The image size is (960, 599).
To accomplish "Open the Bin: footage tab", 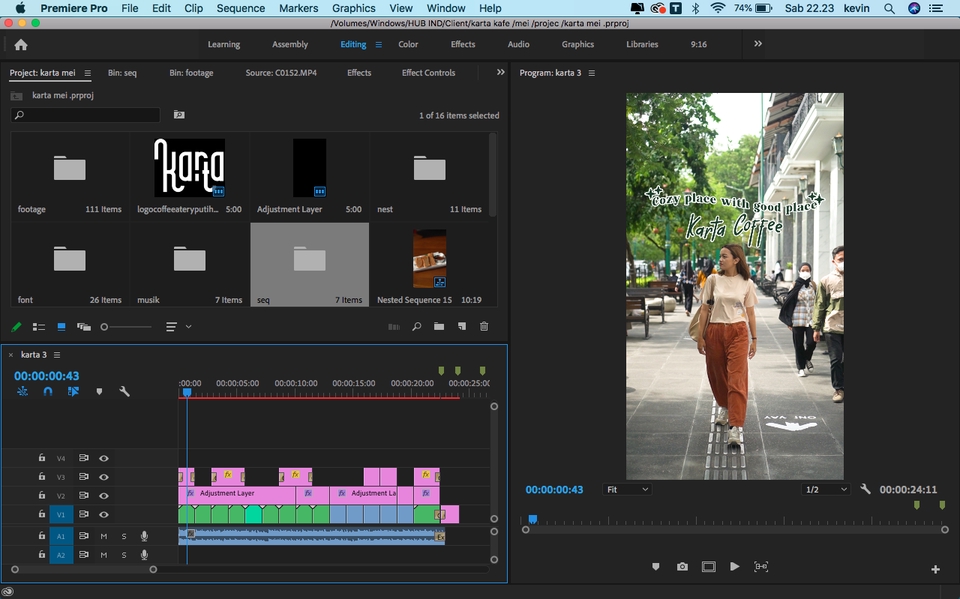I will [191, 72].
